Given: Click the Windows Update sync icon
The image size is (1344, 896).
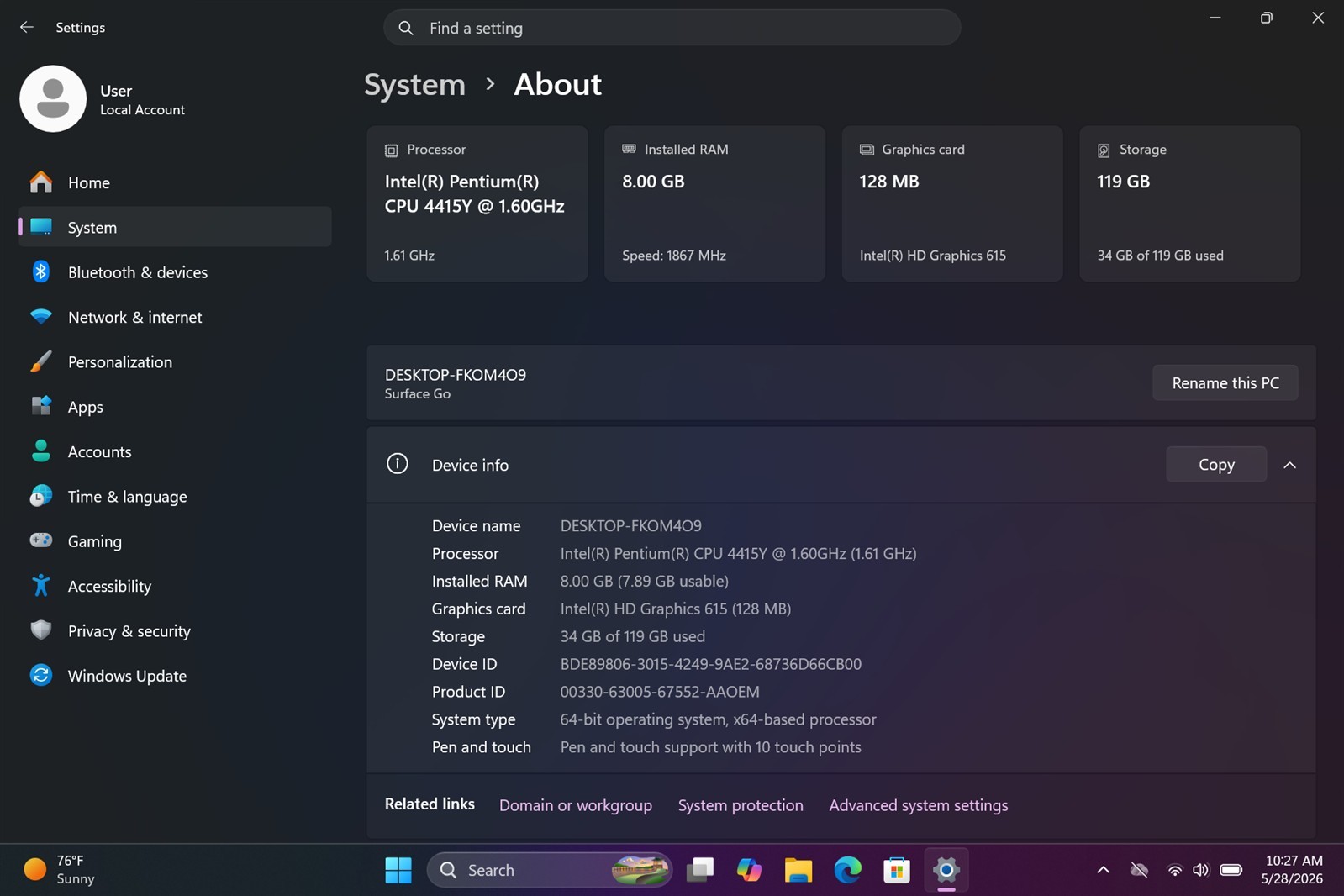Looking at the screenshot, I should click(40, 675).
